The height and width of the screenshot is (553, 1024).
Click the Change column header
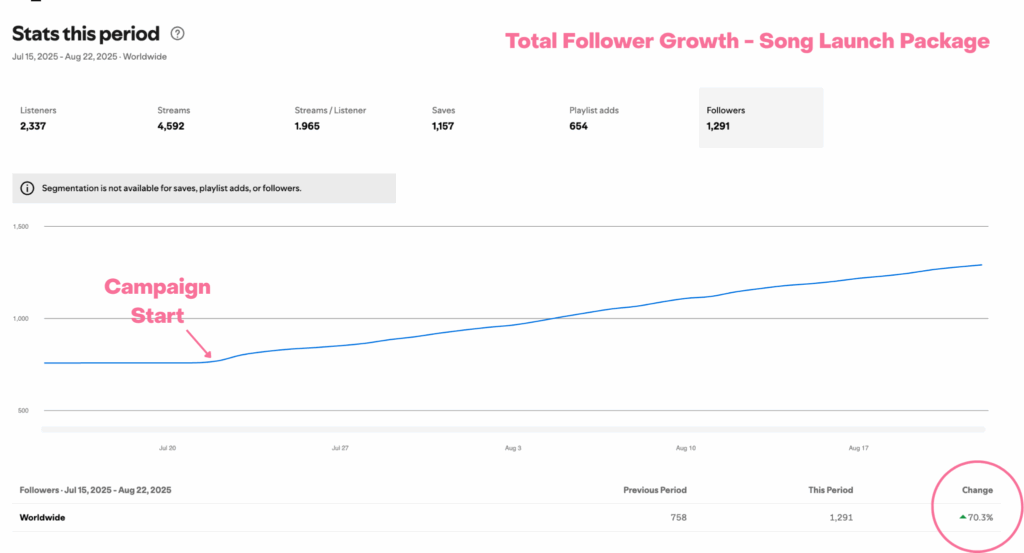pos(977,490)
